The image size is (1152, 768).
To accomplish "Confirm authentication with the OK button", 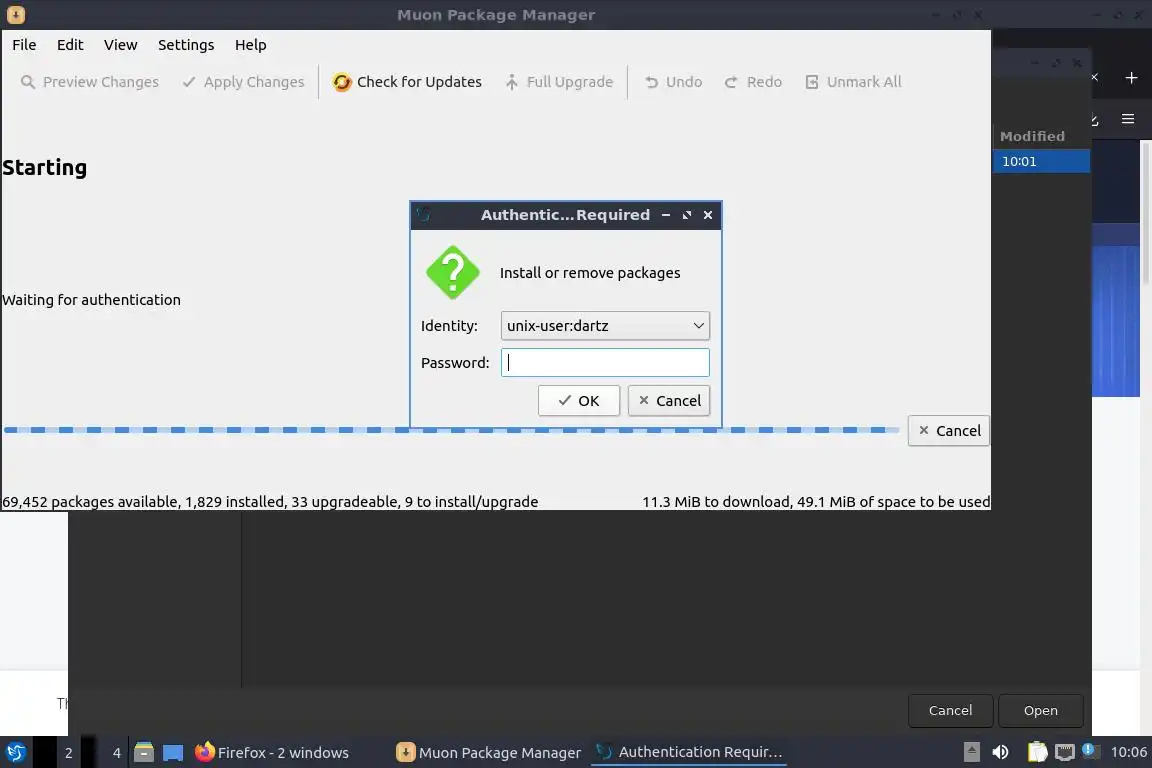I will [578, 401].
